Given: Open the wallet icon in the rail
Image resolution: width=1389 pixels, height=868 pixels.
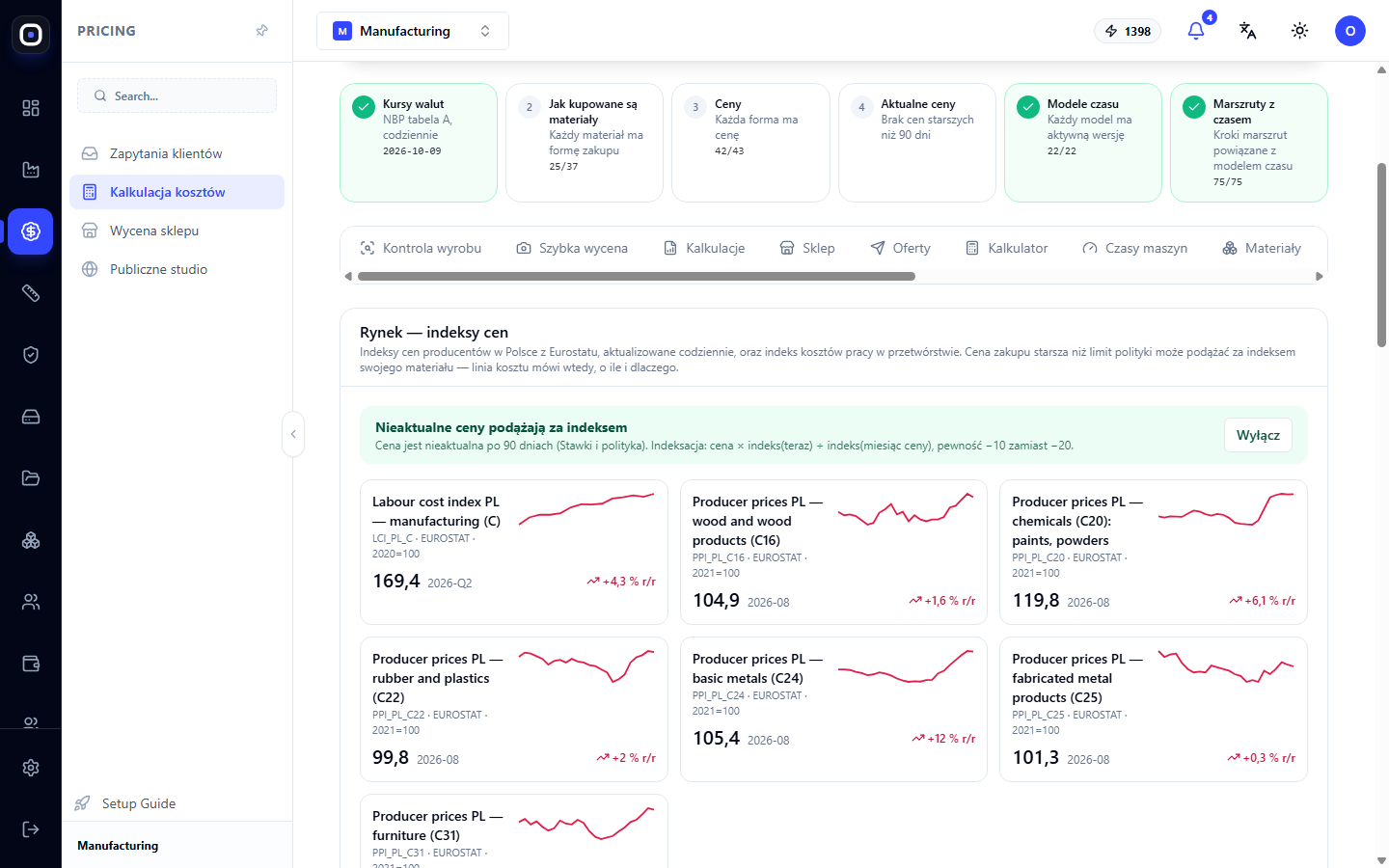Looking at the screenshot, I should pyautogui.click(x=31, y=664).
